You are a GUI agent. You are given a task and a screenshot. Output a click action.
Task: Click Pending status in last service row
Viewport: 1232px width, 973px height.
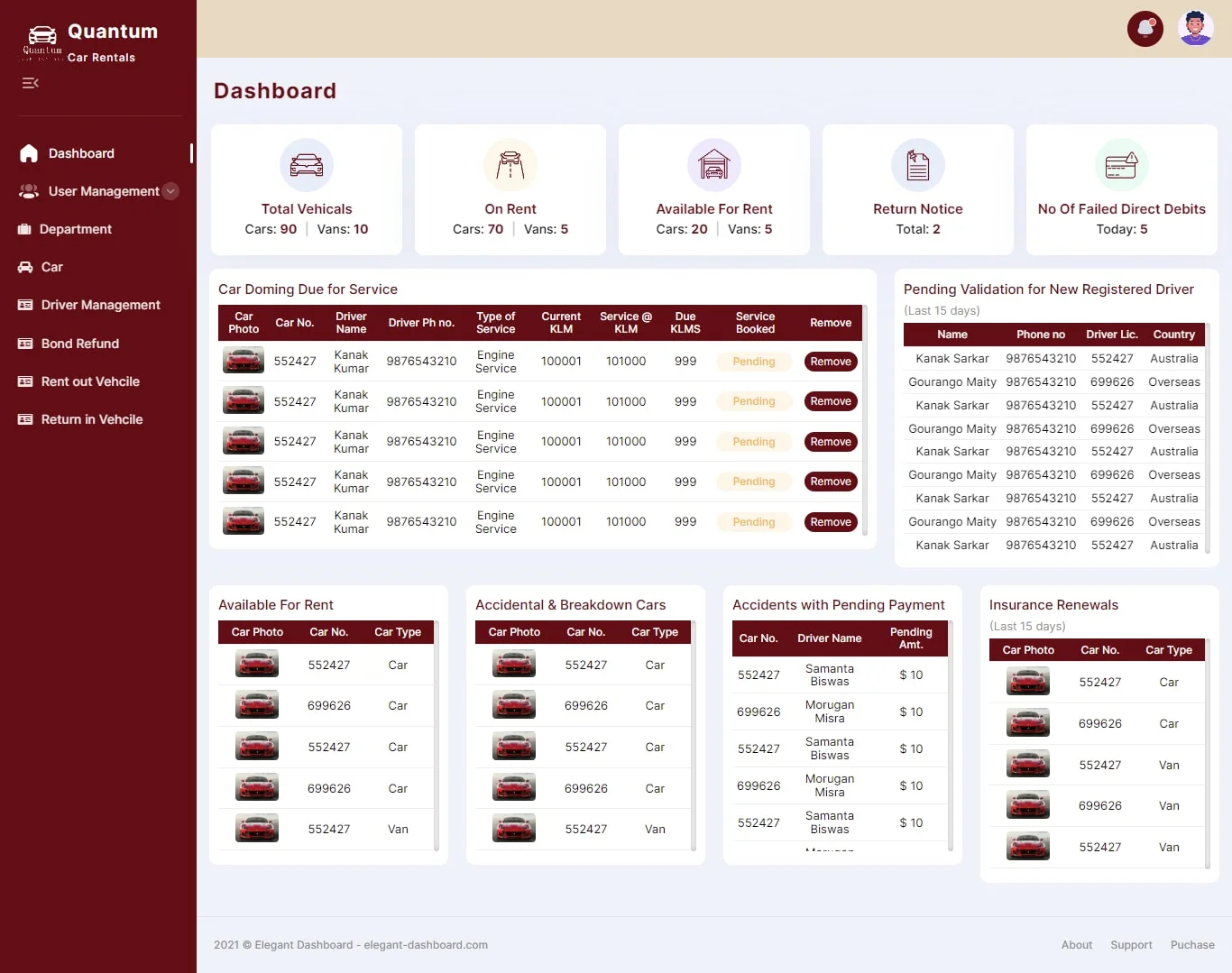click(754, 522)
